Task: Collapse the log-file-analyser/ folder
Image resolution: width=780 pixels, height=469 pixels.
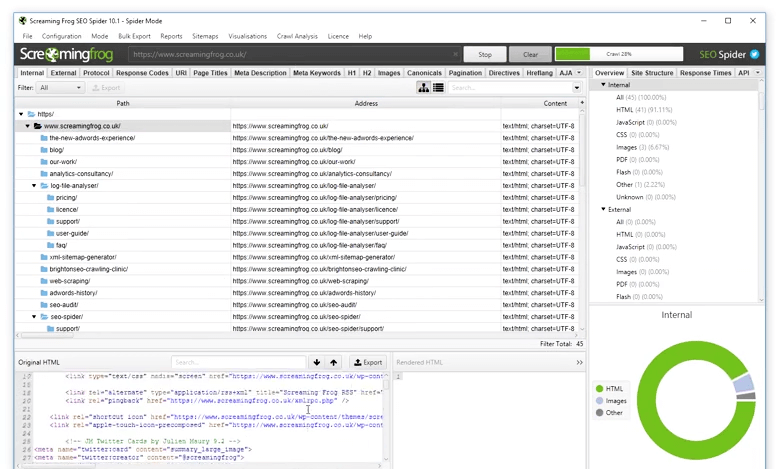Action: coord(34,186)
